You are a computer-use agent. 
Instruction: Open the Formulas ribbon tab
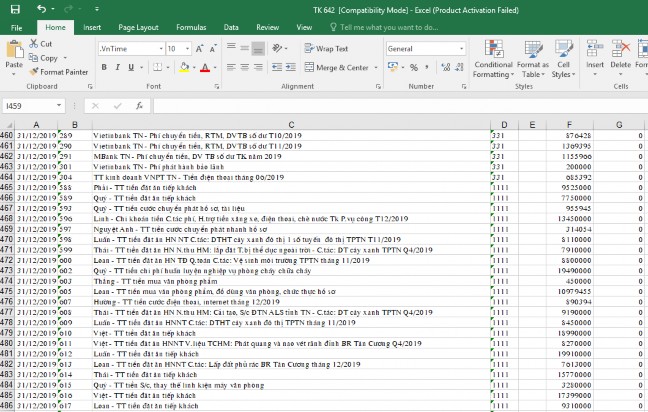(x=189, y=28)
